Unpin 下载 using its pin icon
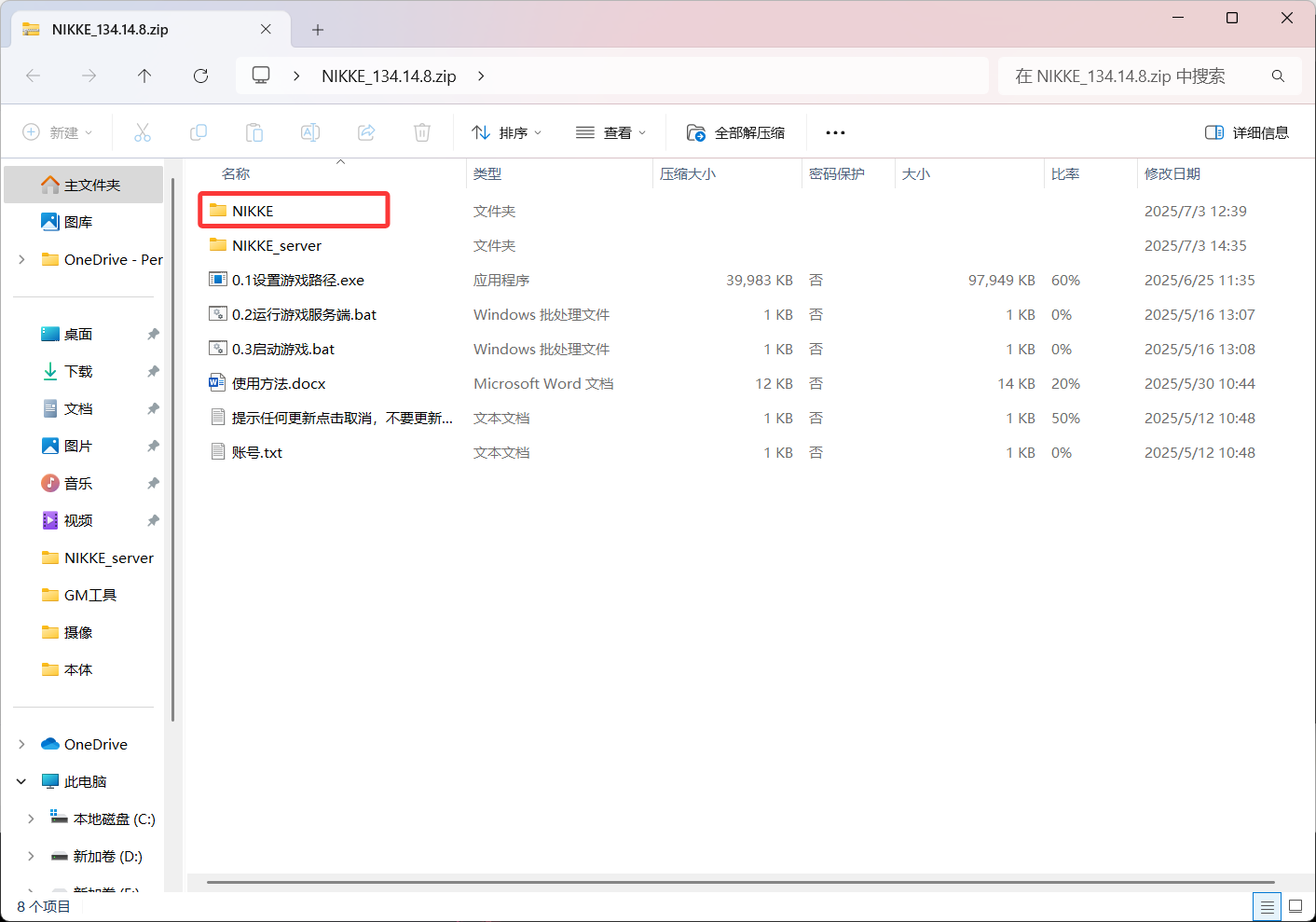The height and width of the screenshot is (922, 1316). (x=153, y=371)
